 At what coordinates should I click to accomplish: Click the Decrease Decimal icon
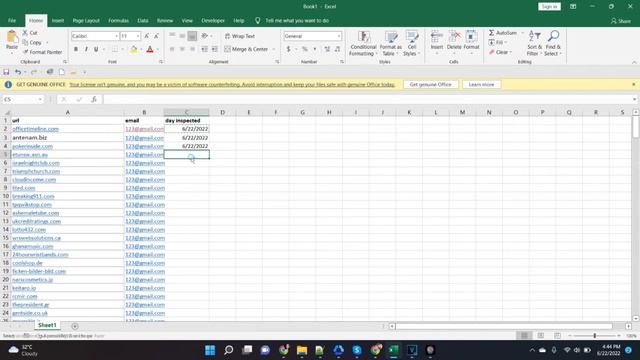click(338, 49)
